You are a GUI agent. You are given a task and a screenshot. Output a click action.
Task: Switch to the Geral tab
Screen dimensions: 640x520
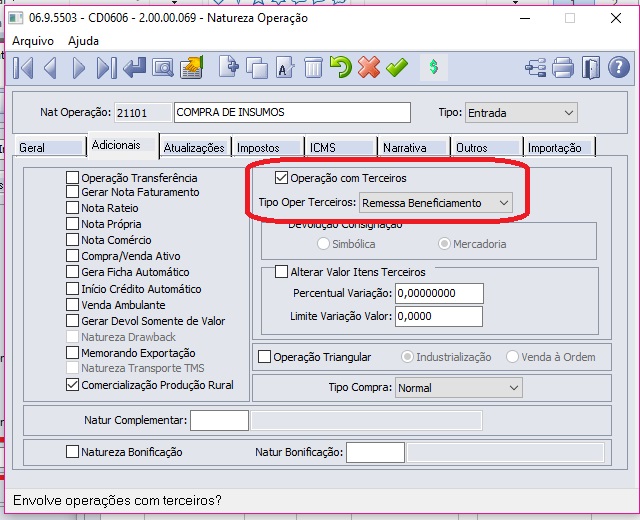coord(49,147)
